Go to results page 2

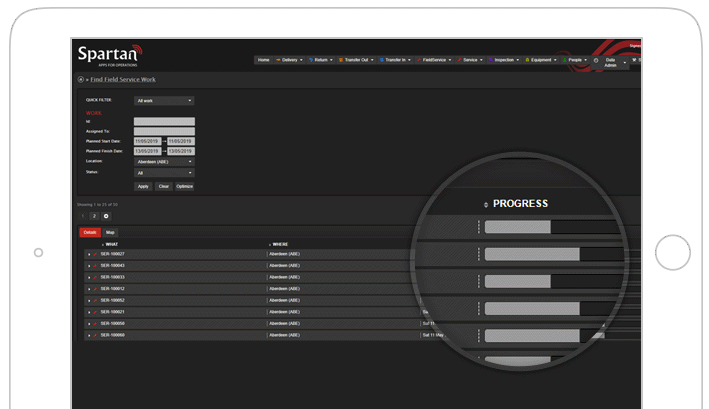click(x=94, y=216)
